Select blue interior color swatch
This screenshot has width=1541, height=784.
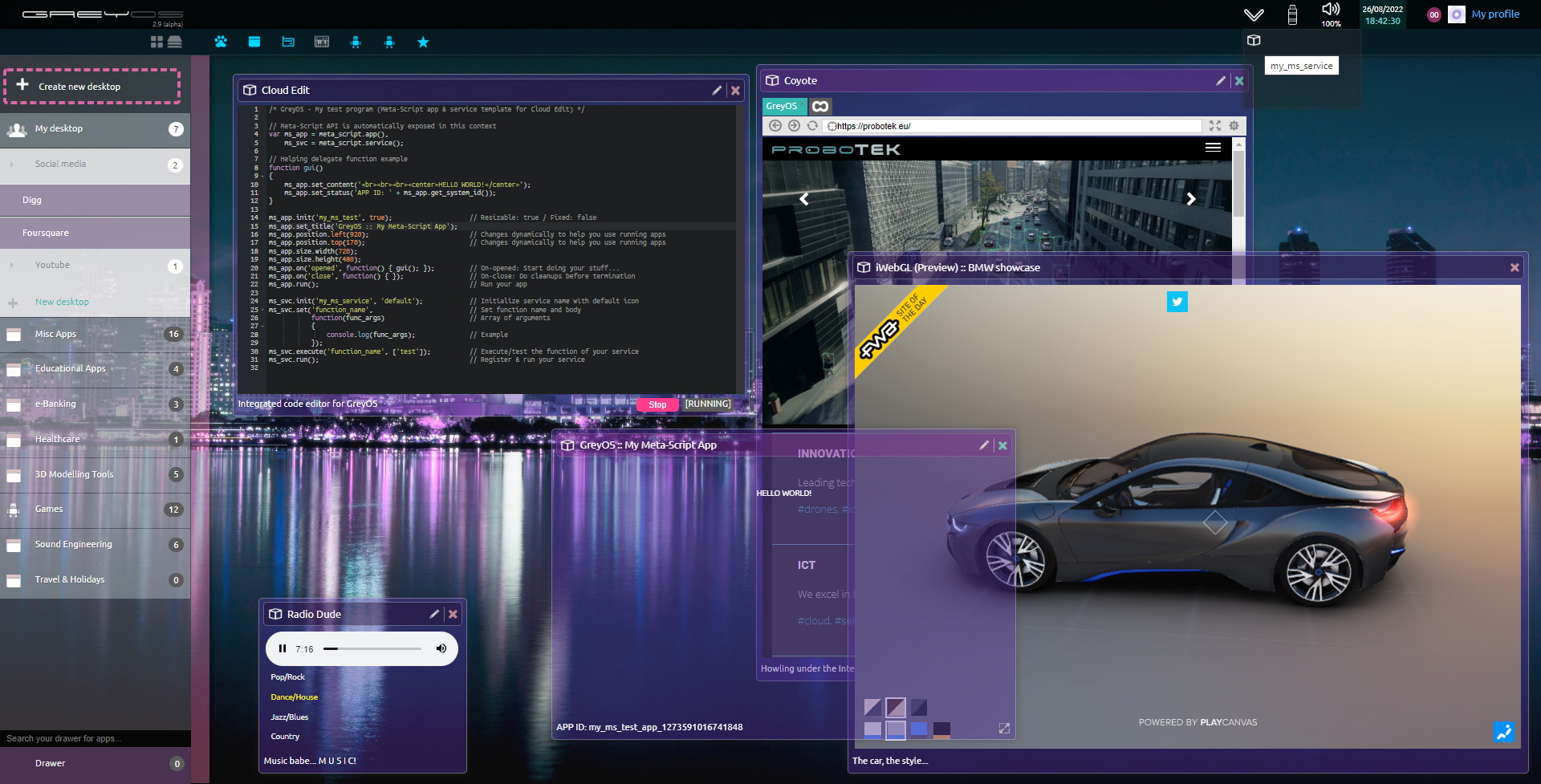[919, 729]
